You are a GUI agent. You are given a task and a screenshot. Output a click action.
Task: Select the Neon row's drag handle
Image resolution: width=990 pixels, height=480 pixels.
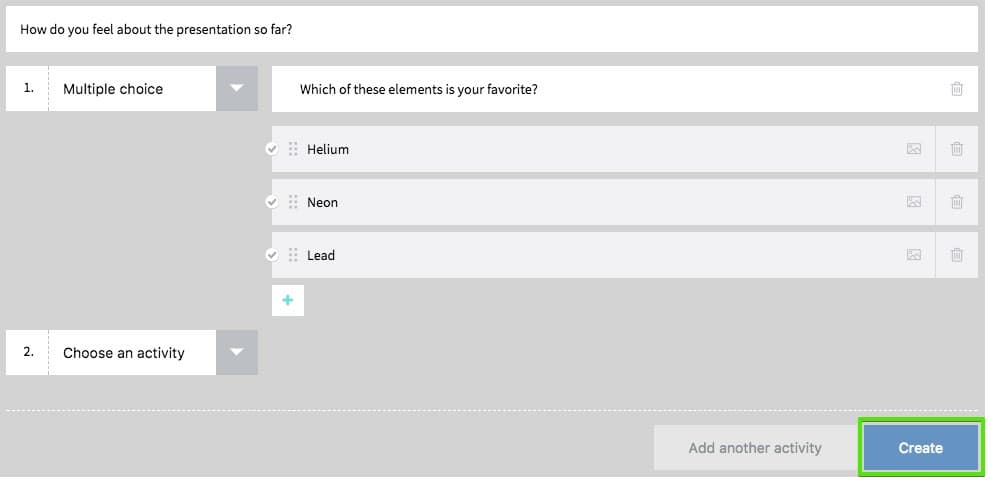293,202
